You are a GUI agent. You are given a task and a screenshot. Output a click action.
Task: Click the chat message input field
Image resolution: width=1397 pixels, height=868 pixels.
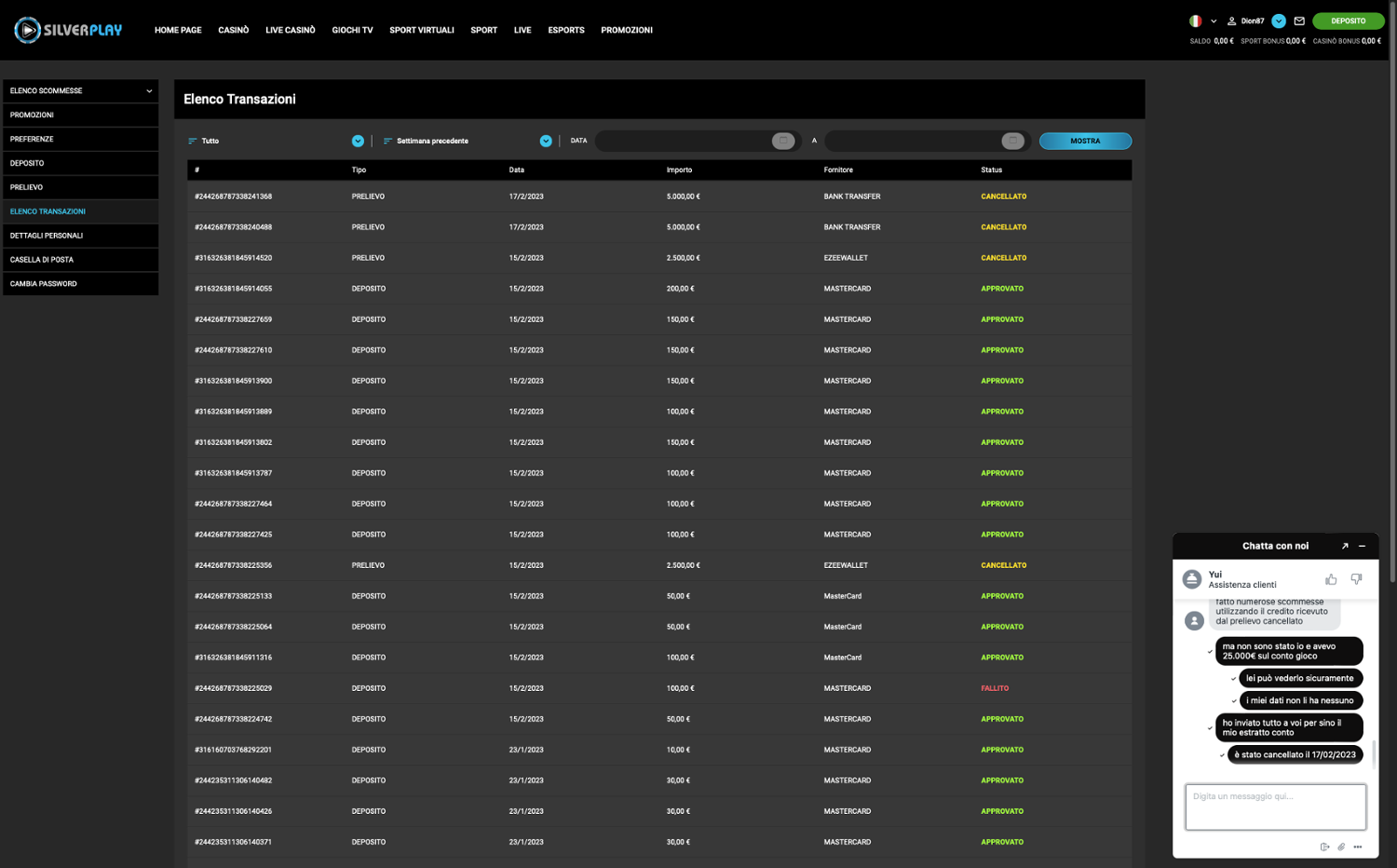1275,806
